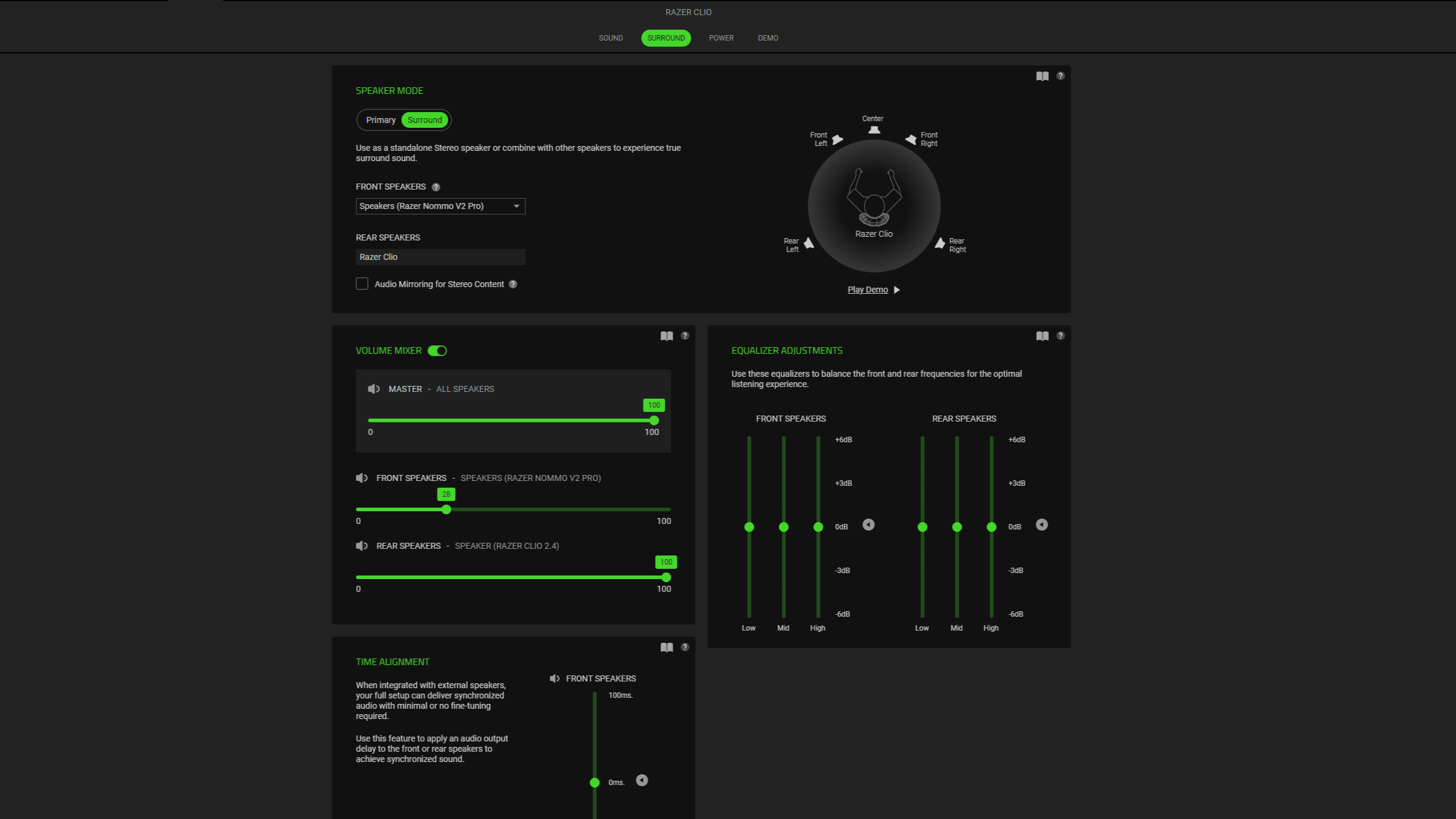Switch to the DEMO tab
Screen dimensions: 1456x819
(x=768, y=38)
